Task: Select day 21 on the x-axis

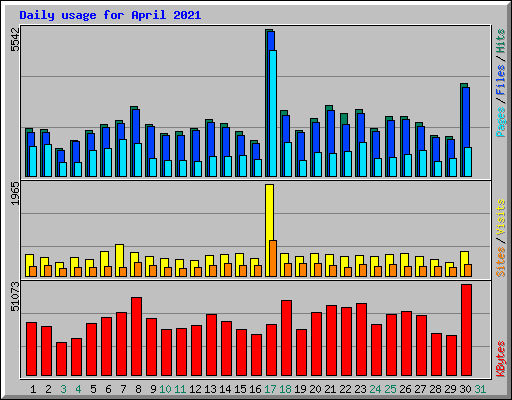Action: [x=330, y=389]
